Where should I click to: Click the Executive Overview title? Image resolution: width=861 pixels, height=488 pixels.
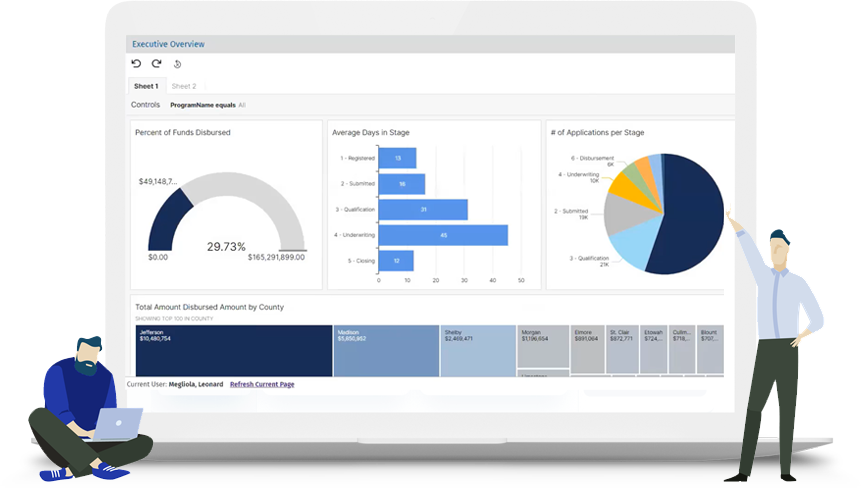(x=168, y=44)
